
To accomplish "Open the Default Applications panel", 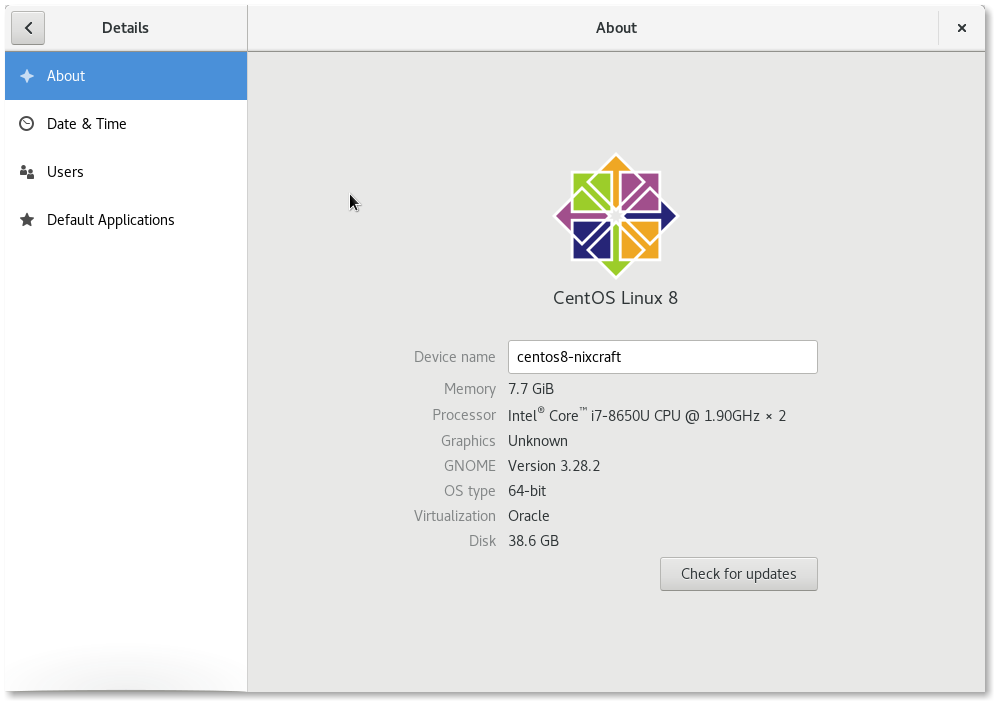I will (126, 220).
